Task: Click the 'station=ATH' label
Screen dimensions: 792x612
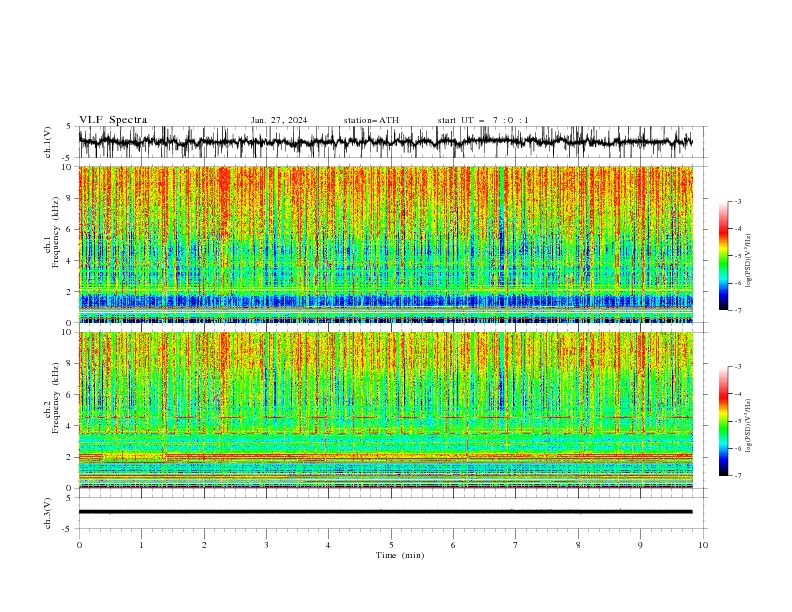Action: pyautogui.click(x=371, y=120)
